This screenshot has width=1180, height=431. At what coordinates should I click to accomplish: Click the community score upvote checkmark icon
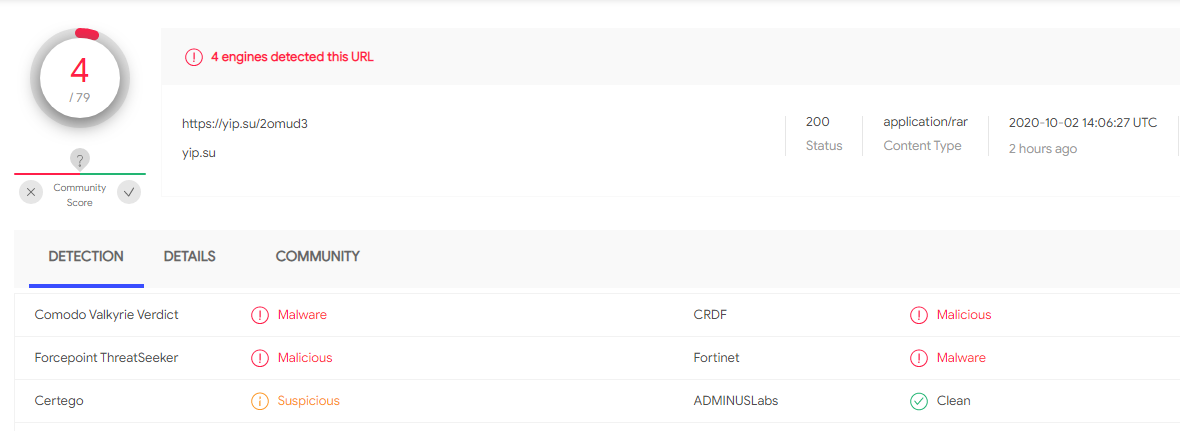pos(129,193)
